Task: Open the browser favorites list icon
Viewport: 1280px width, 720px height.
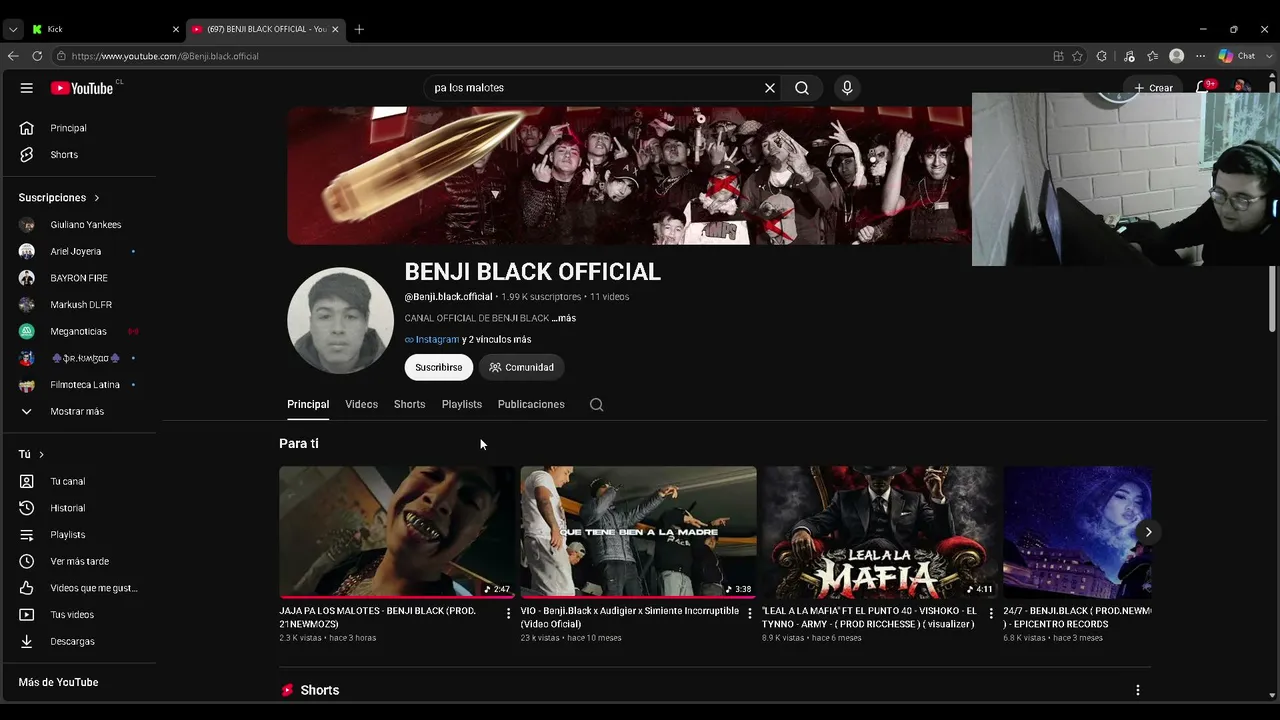Action: (x=1153, y=56)
